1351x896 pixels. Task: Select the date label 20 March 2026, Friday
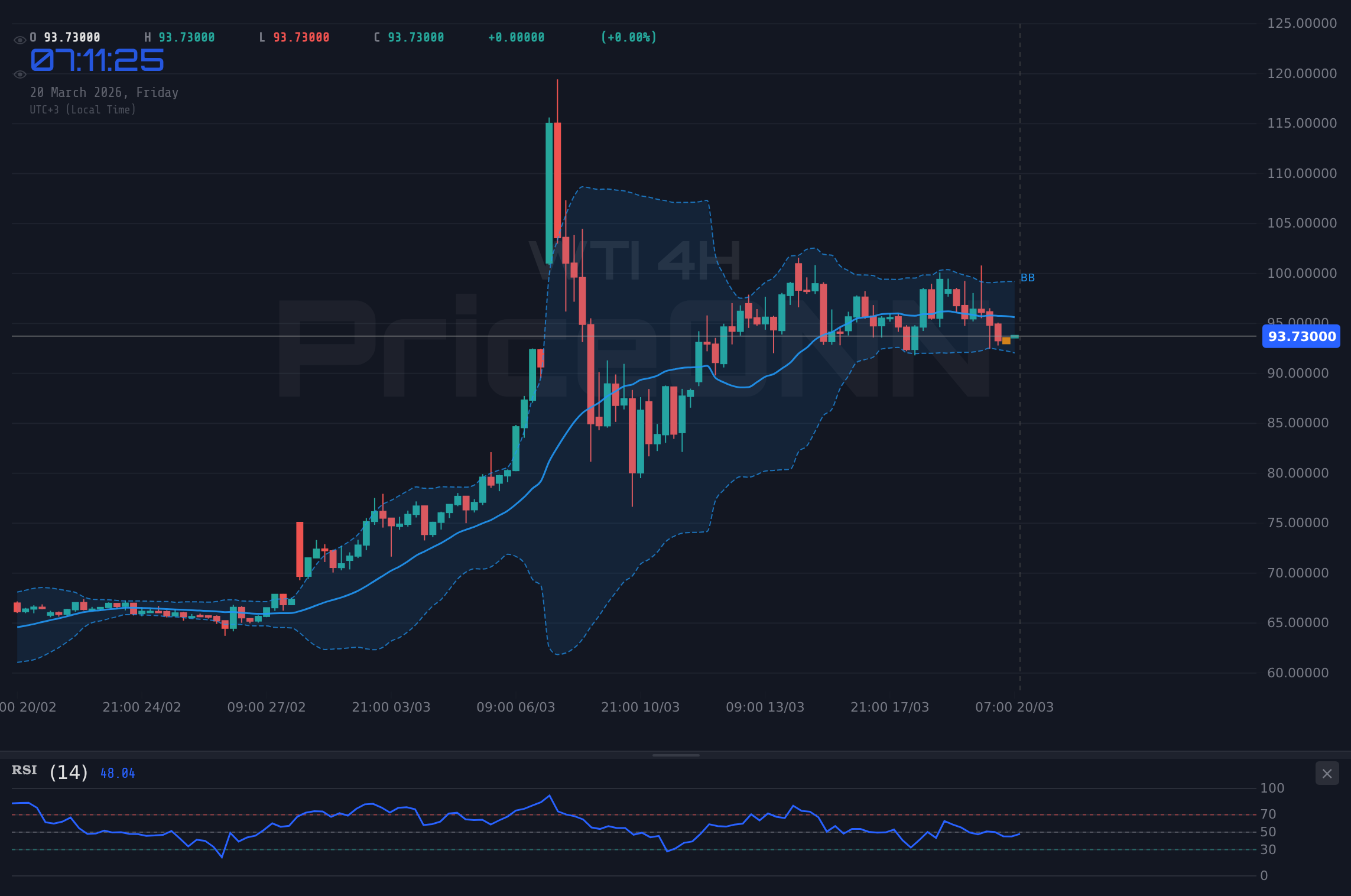(104, 92)
